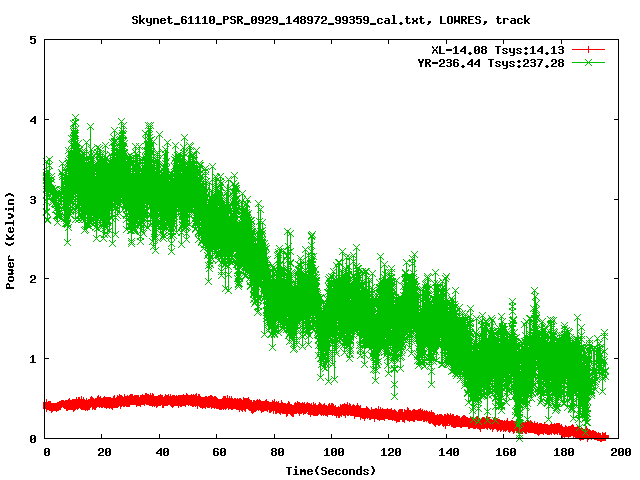Click the green line sample in legend

tap(589, 62)
